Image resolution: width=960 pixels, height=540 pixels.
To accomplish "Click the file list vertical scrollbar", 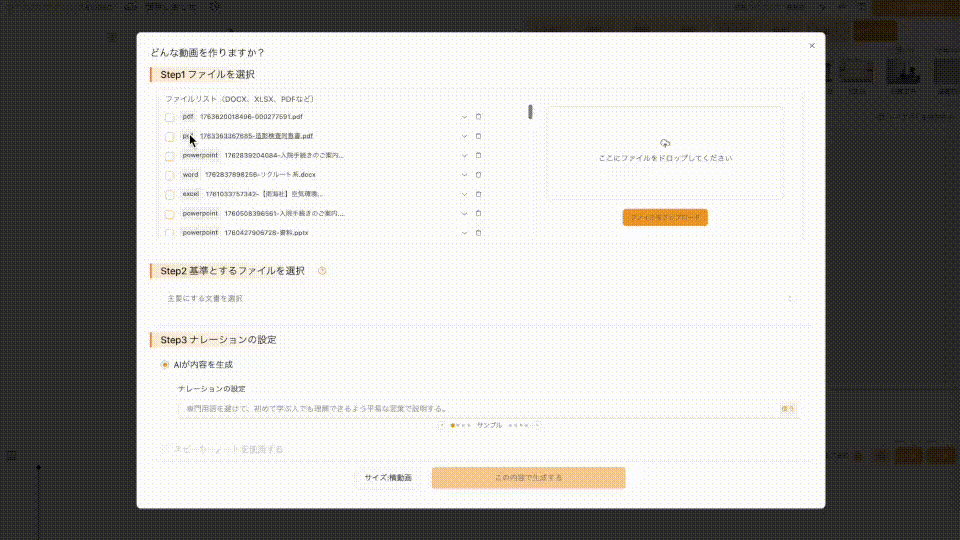I will pyautogui.click(x=530, y=113).
